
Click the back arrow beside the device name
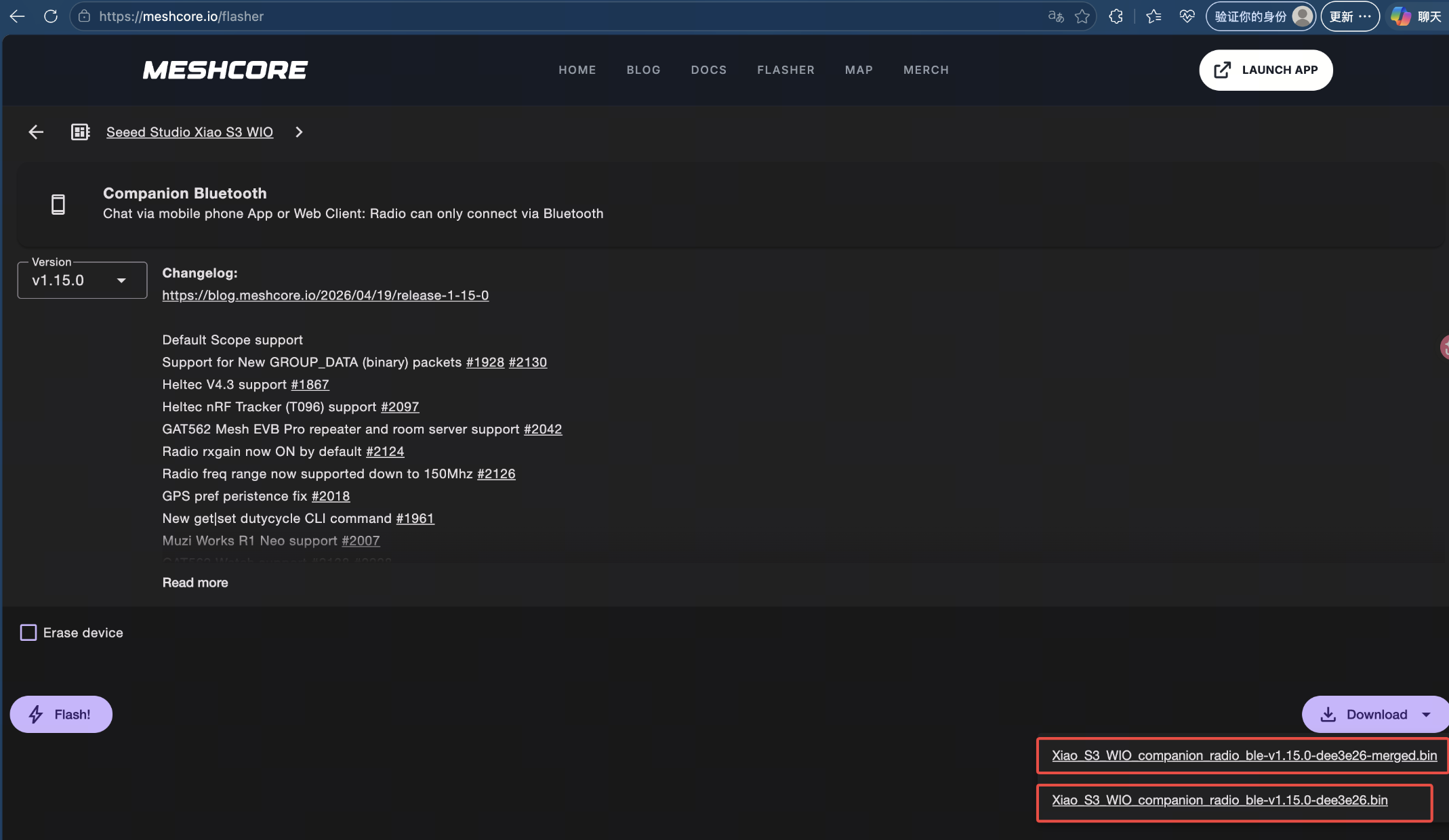tap(36, 132)
